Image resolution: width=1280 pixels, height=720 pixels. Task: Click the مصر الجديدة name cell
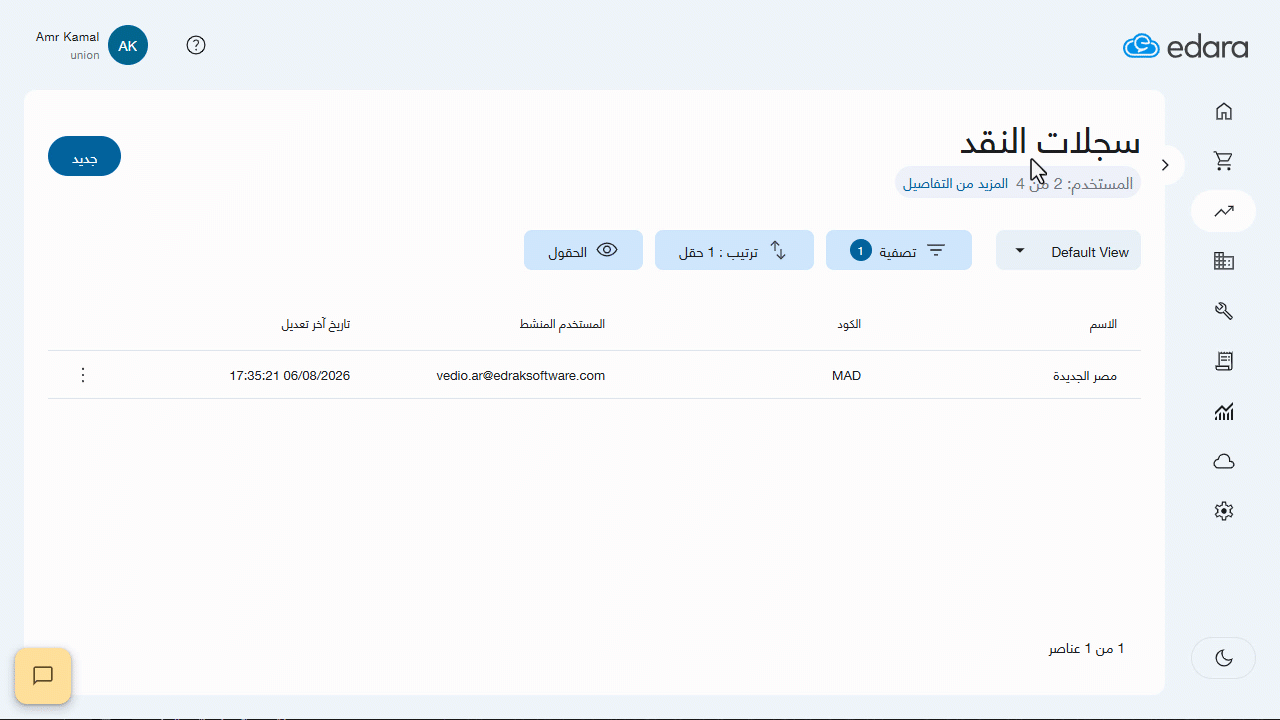[x=1085, y=376]
